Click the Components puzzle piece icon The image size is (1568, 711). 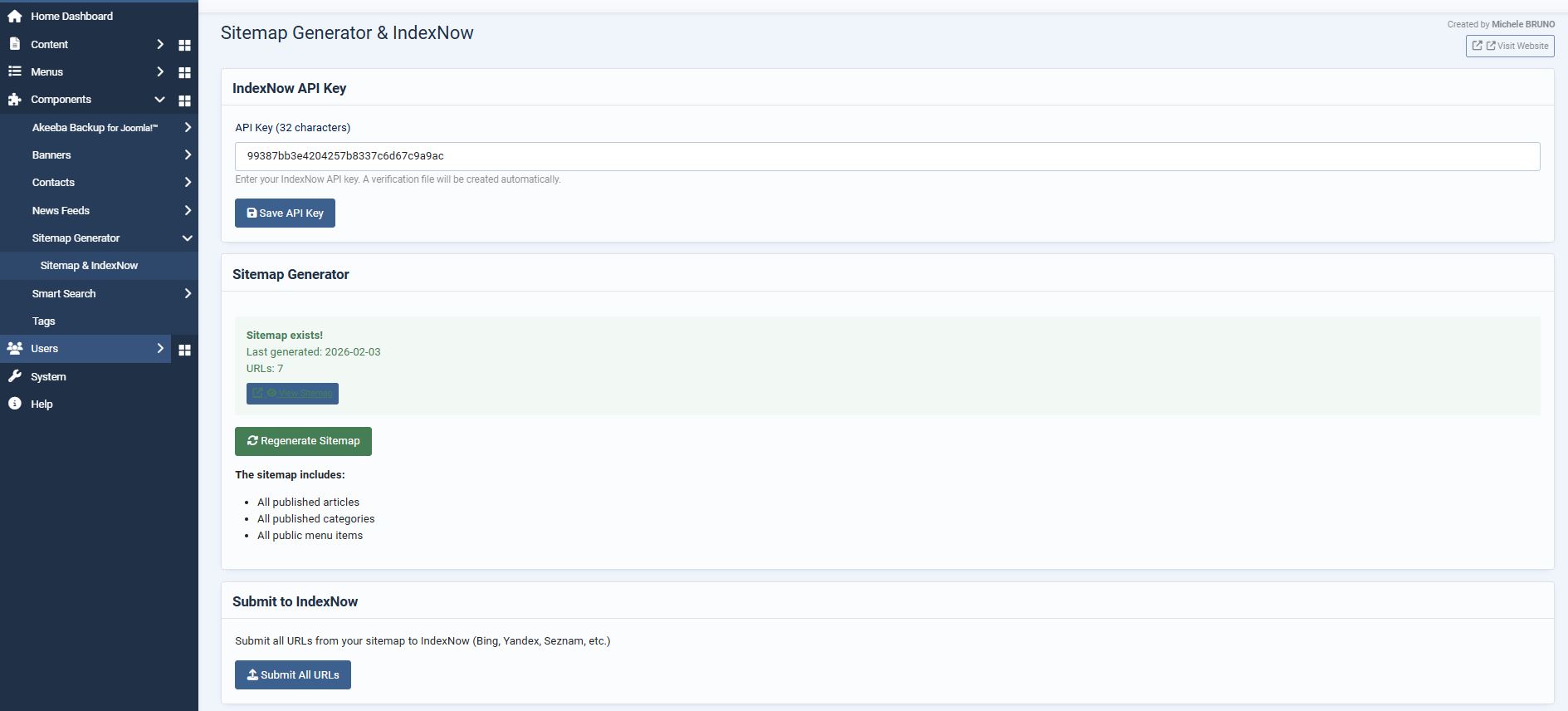click(15, 99)
